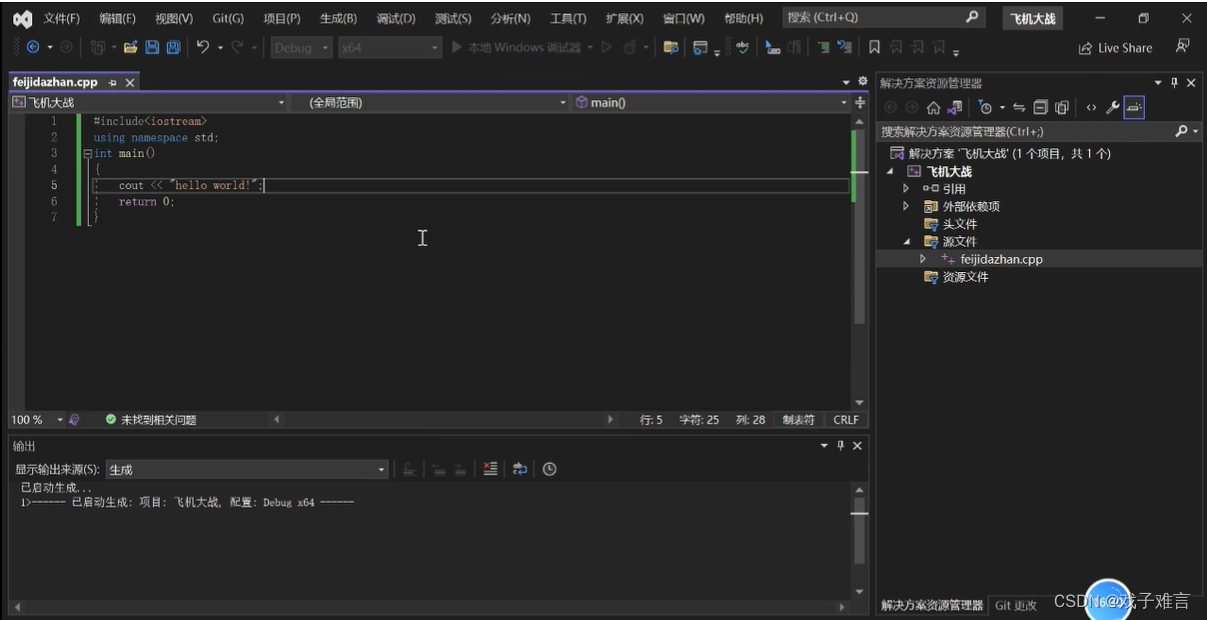Close the feijidazhan.cpp tab
1207x620 pixels.
tap(129, 83)
